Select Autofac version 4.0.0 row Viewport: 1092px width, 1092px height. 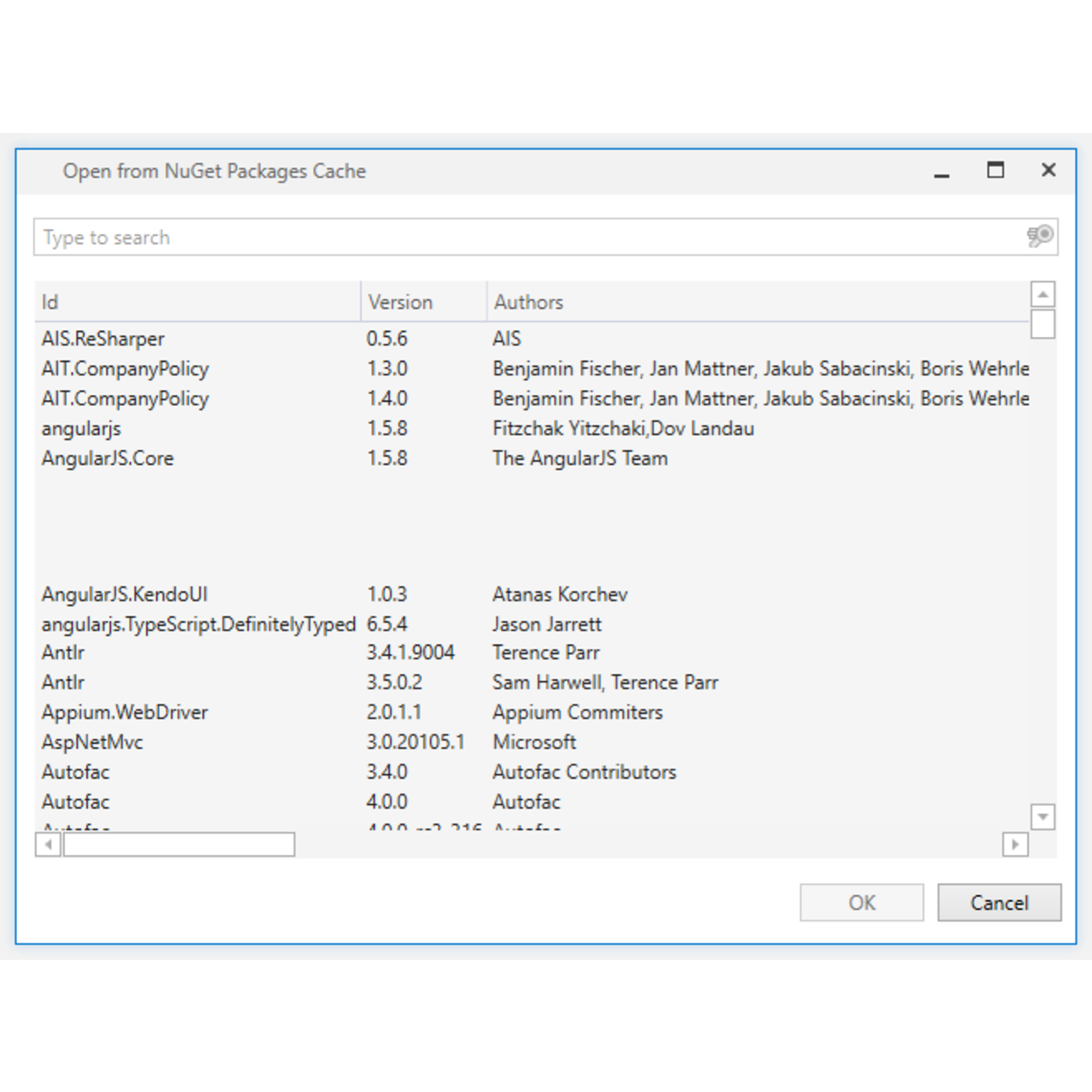[x=532, y=802]
